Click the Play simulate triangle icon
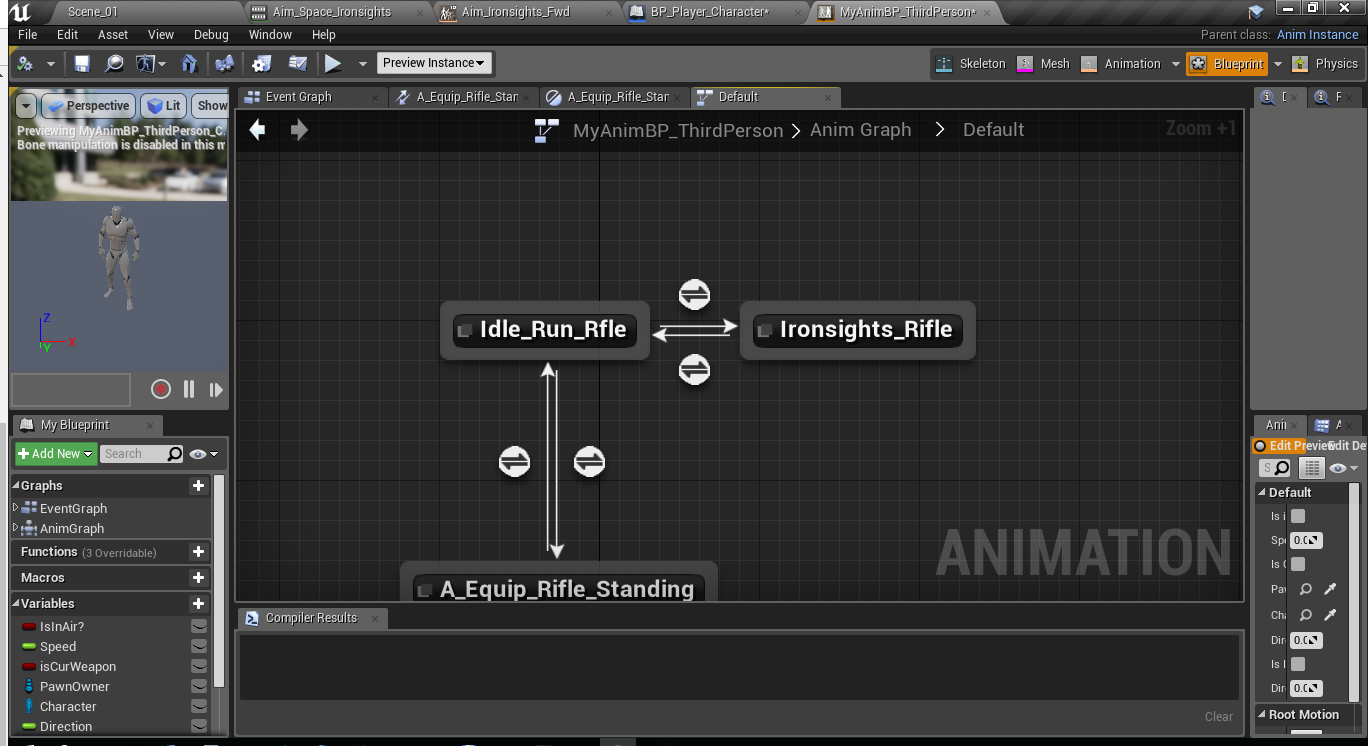This screenshot has height=746, width=1368. [333, 64]
